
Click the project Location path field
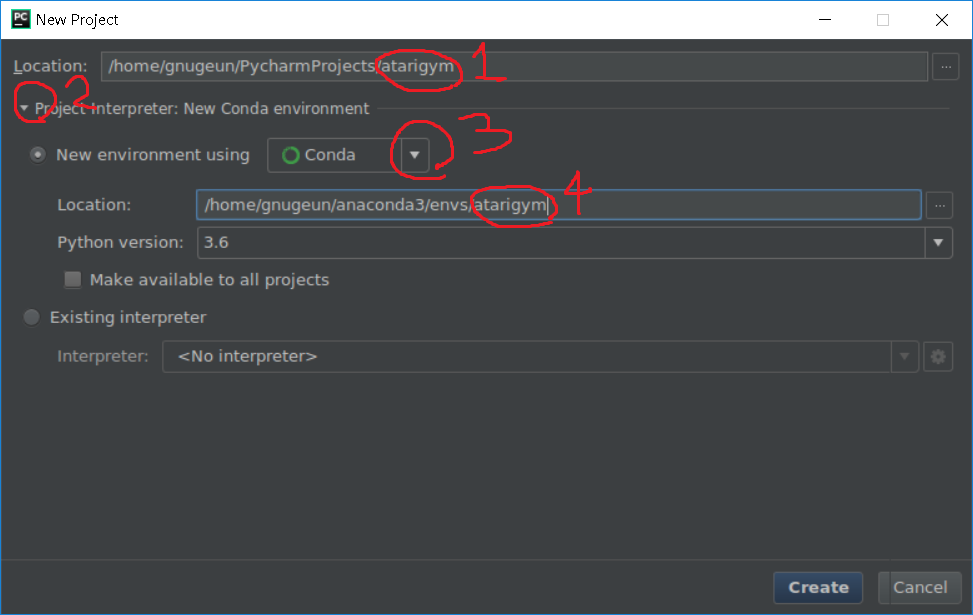pos(514,66)
